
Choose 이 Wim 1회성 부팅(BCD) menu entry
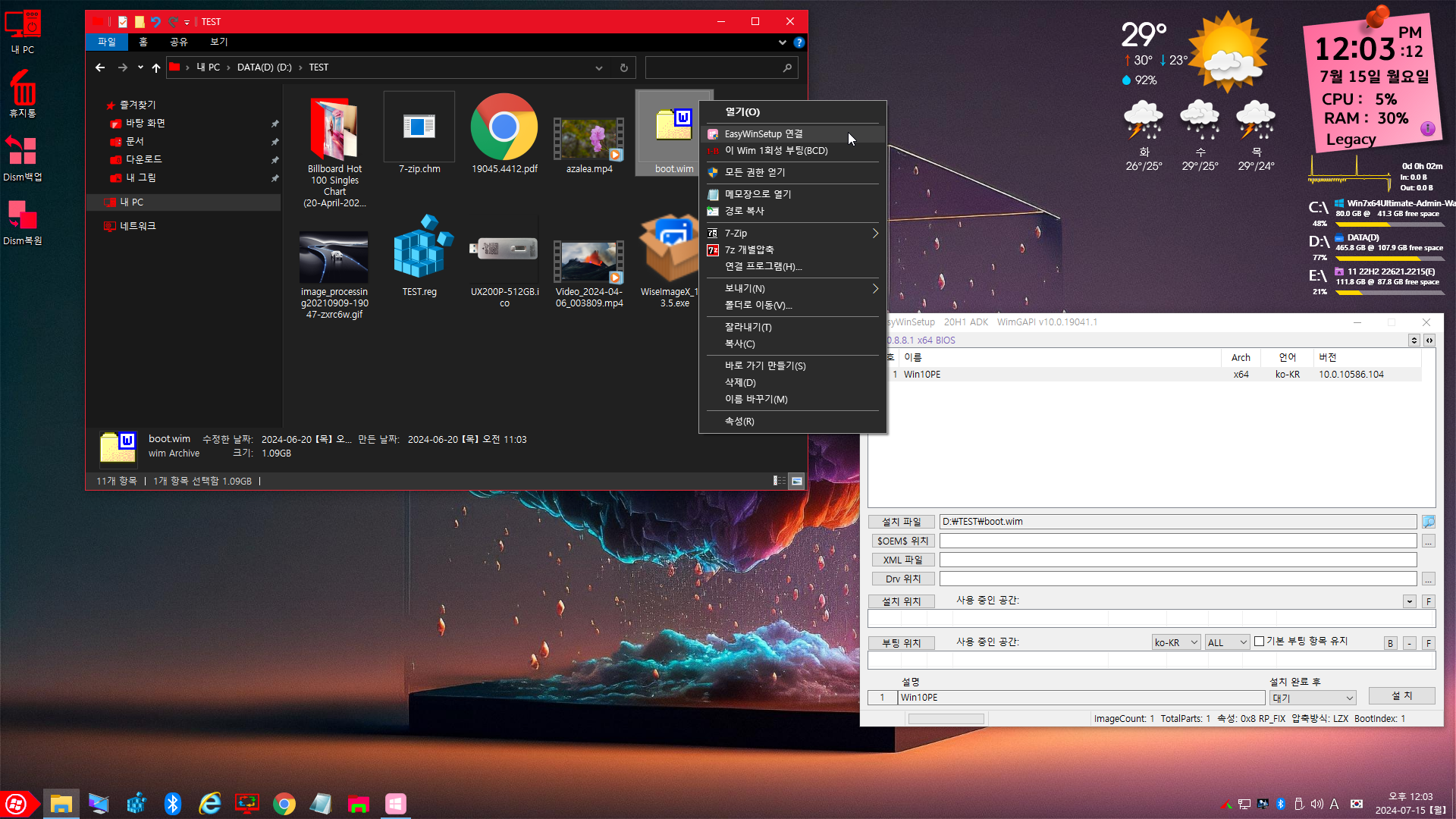[792, 151]
